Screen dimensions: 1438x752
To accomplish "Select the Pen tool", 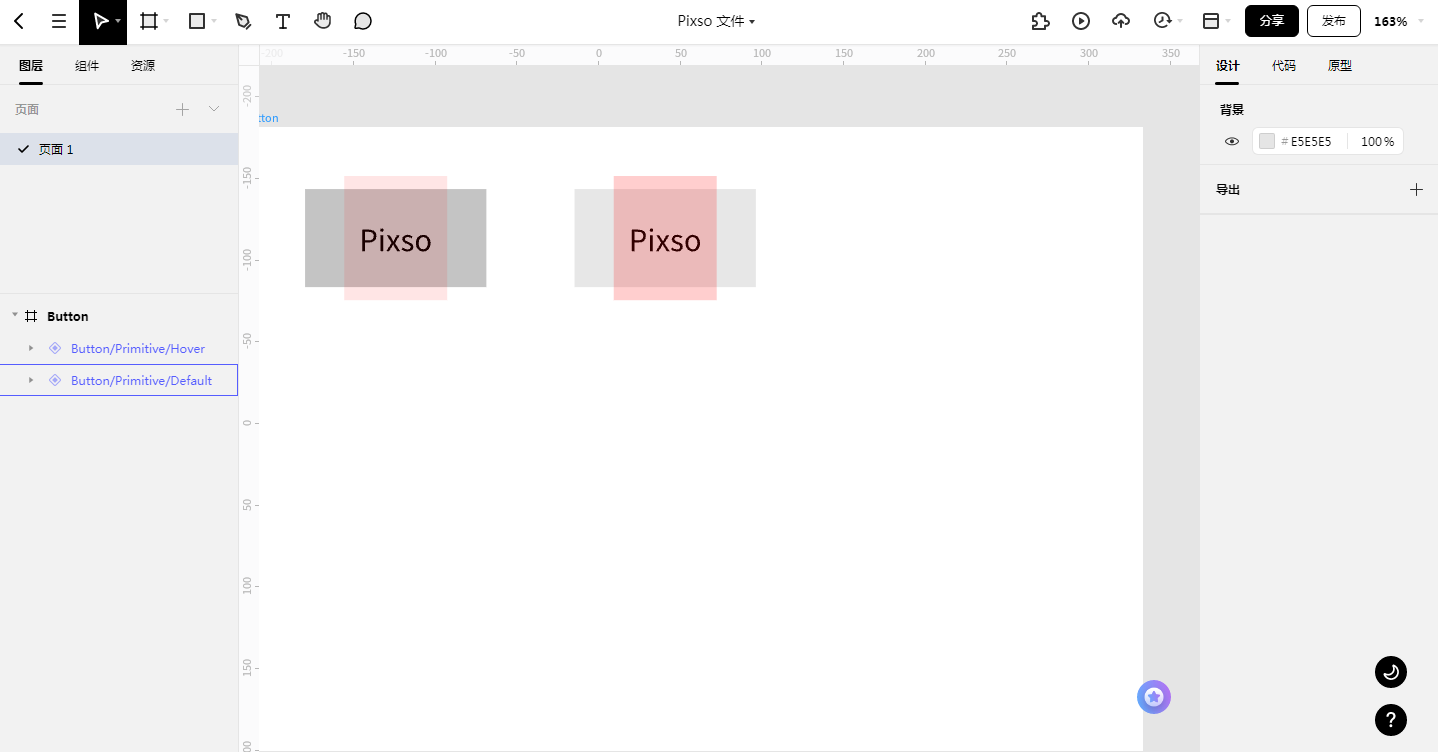I will (x=243, y=21).
